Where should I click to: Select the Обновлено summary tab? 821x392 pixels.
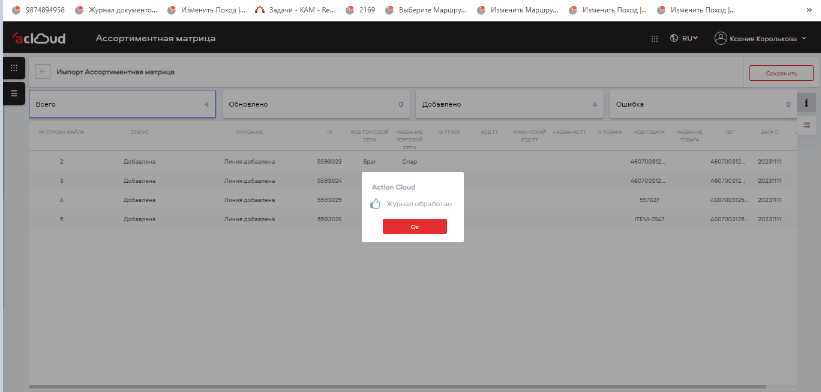coord(315,104)
